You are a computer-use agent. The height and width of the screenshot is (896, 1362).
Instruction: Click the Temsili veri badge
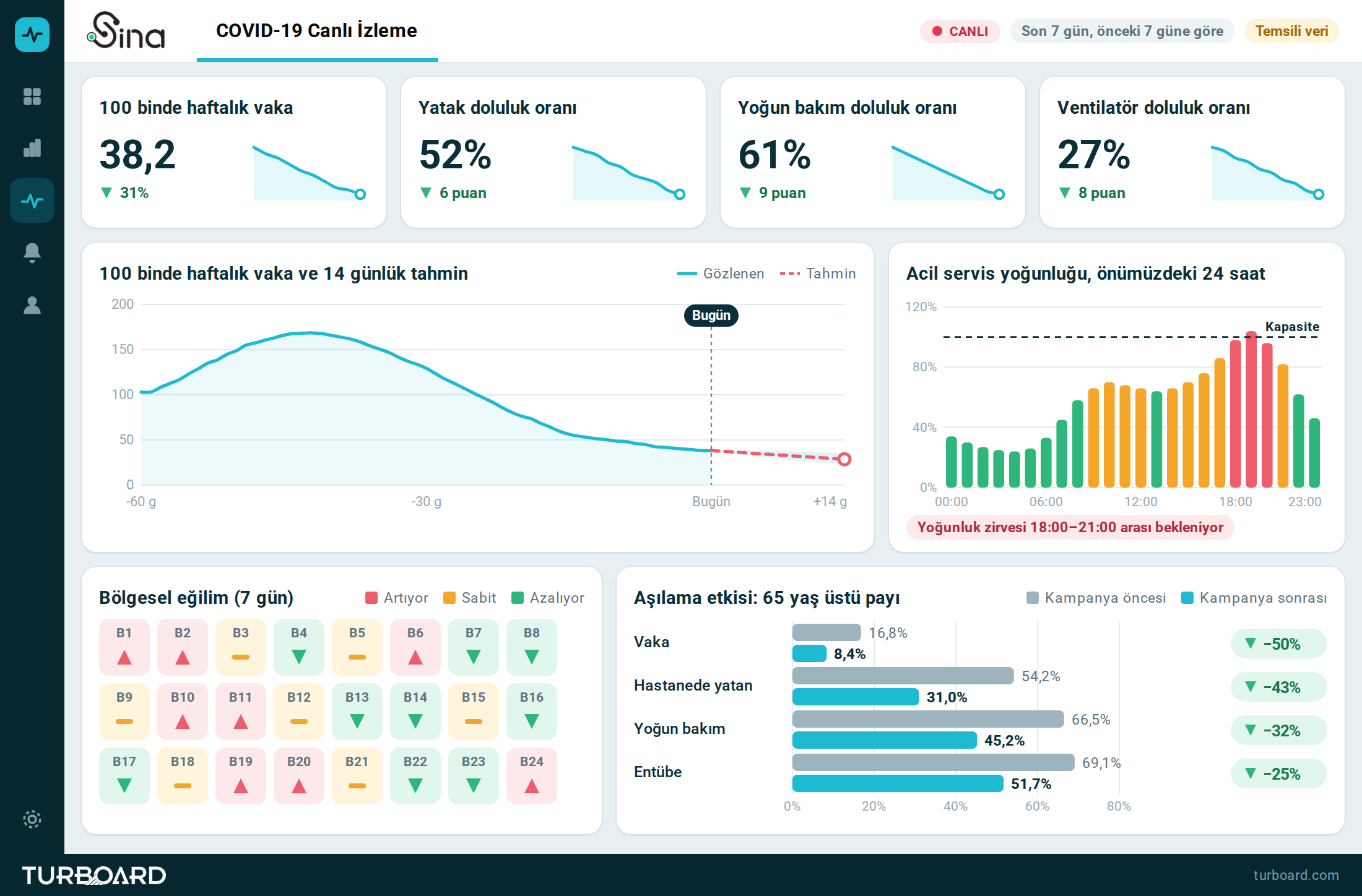click(x=1291, y=31)
